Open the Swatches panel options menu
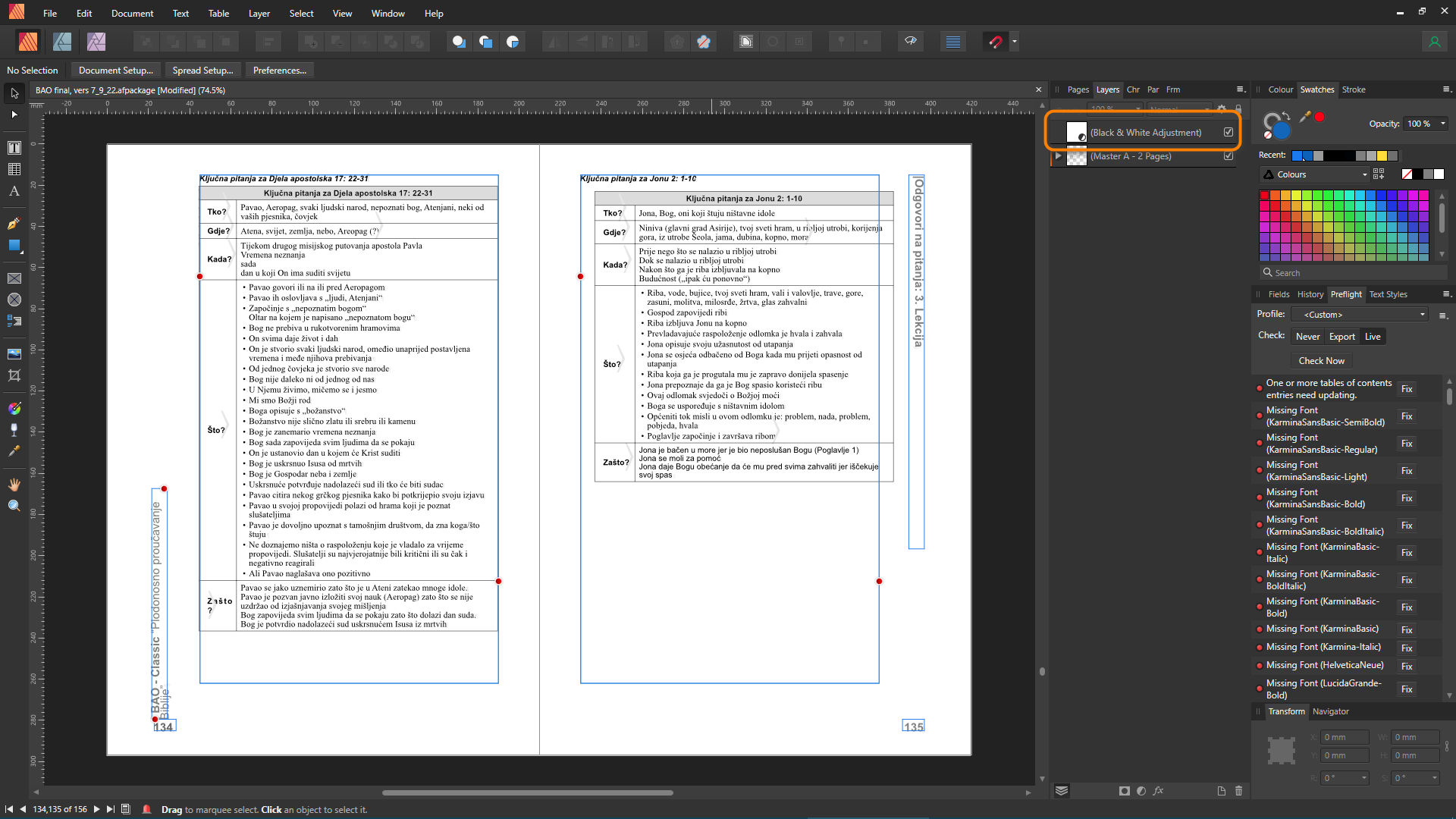Image resolution: width=1456 pixels, height=819 pixels. [1446, 89]
